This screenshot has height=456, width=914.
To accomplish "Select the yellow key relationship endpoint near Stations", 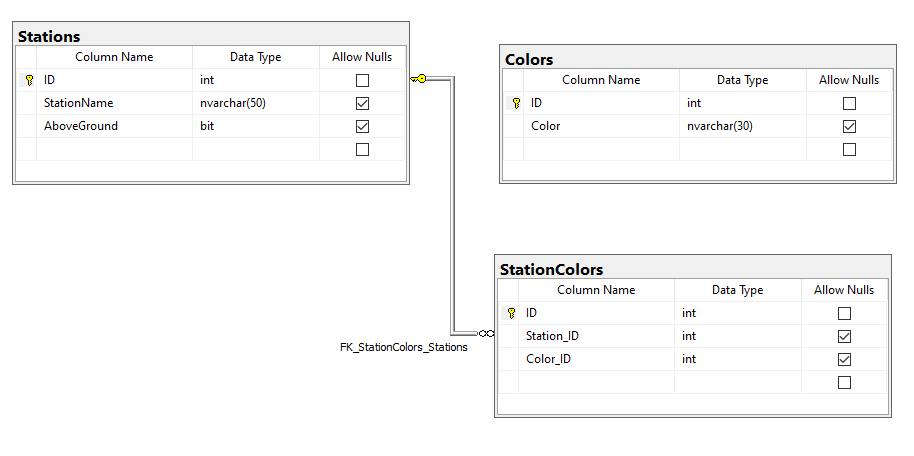I will pos(418,78).
